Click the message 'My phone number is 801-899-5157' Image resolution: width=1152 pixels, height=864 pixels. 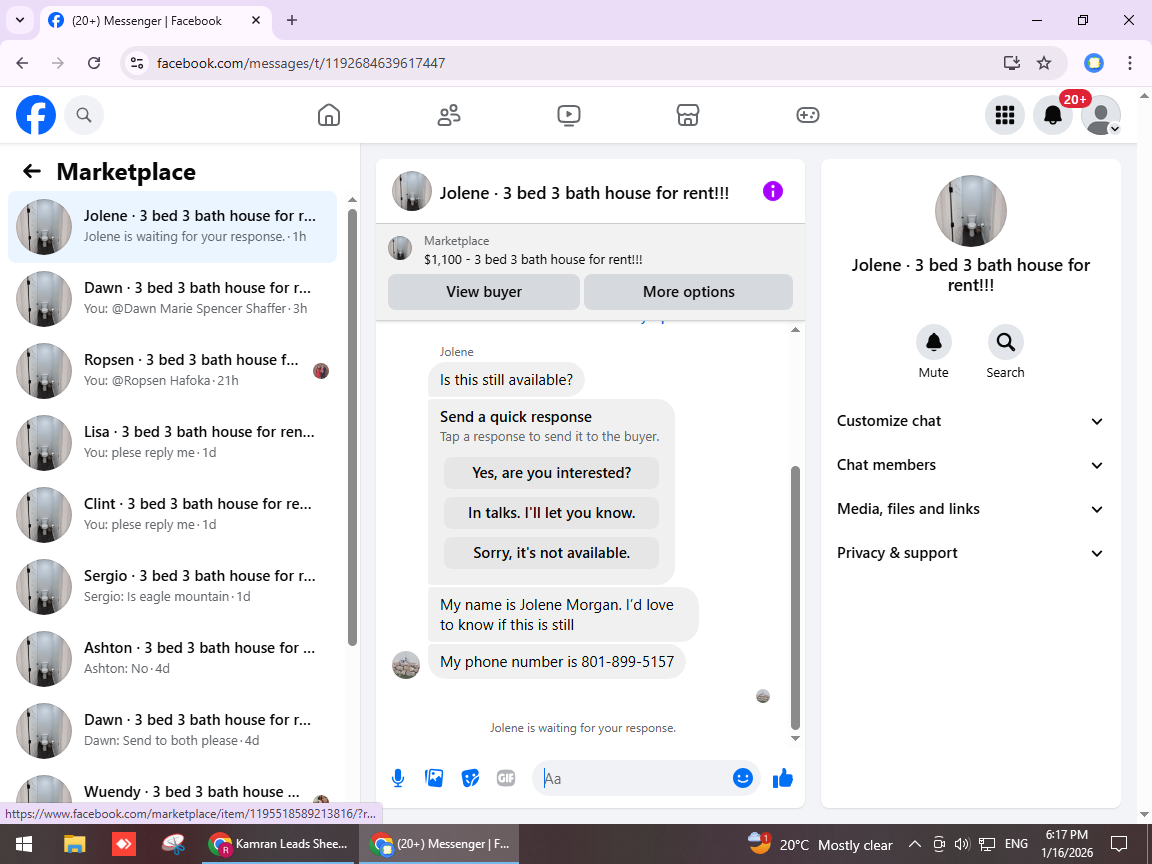pos(556,662)
